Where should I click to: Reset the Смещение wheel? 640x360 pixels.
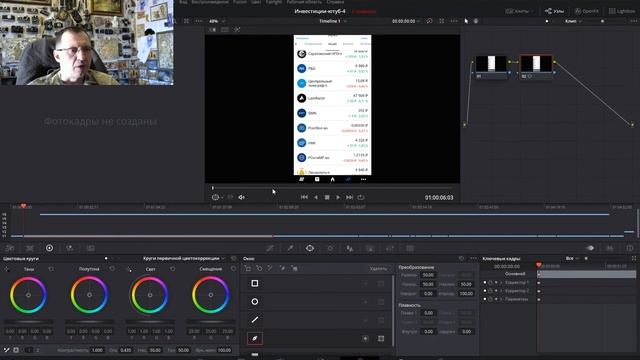coord(233,269)
